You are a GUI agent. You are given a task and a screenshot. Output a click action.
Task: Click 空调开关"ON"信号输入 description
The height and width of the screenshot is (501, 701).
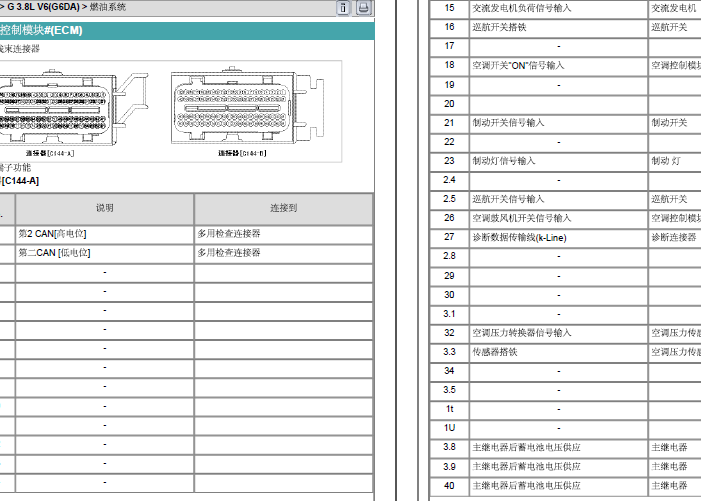518,66
